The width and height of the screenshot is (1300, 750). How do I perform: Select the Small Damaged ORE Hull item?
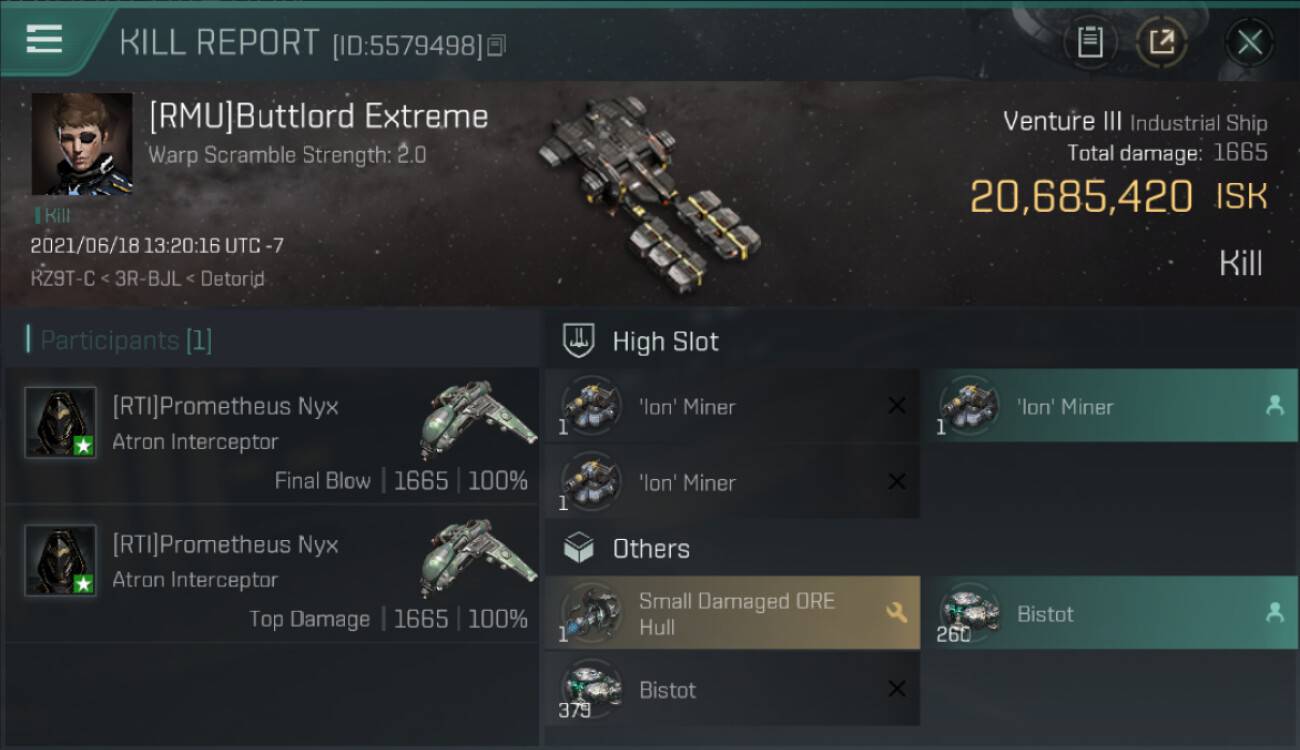pos(732,613)
